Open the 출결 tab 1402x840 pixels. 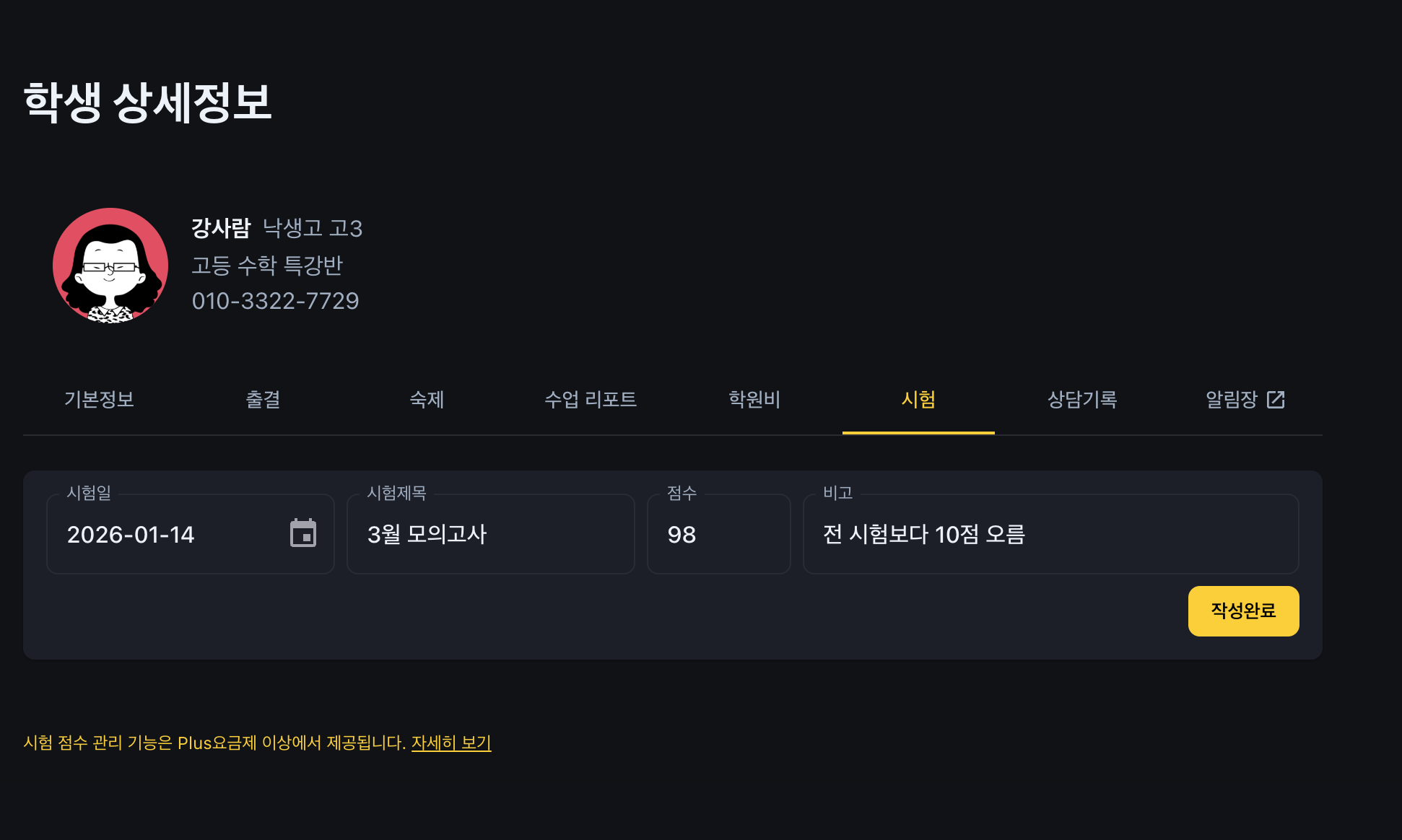point(263,400)
